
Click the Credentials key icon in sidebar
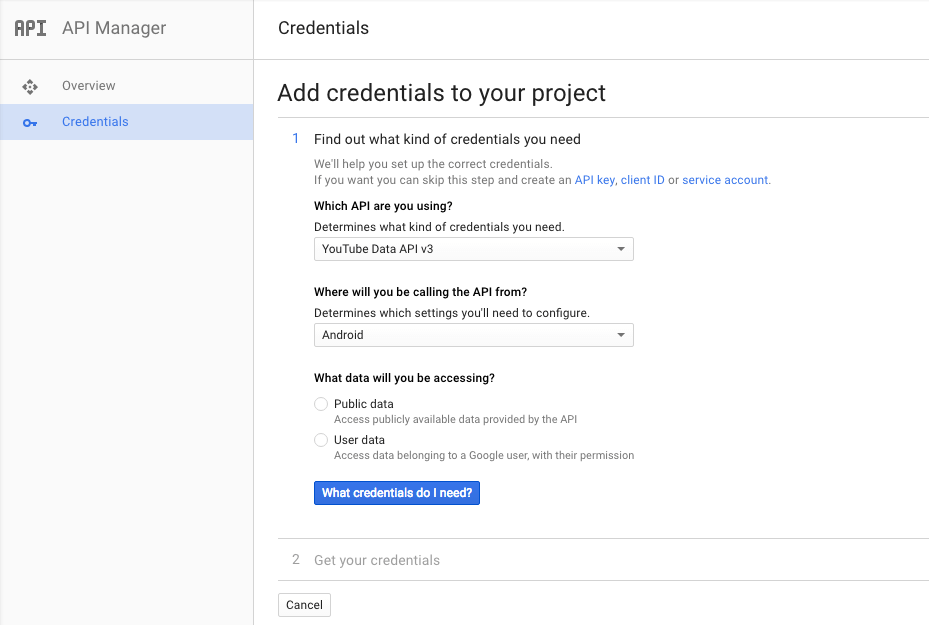pos(30,123)
